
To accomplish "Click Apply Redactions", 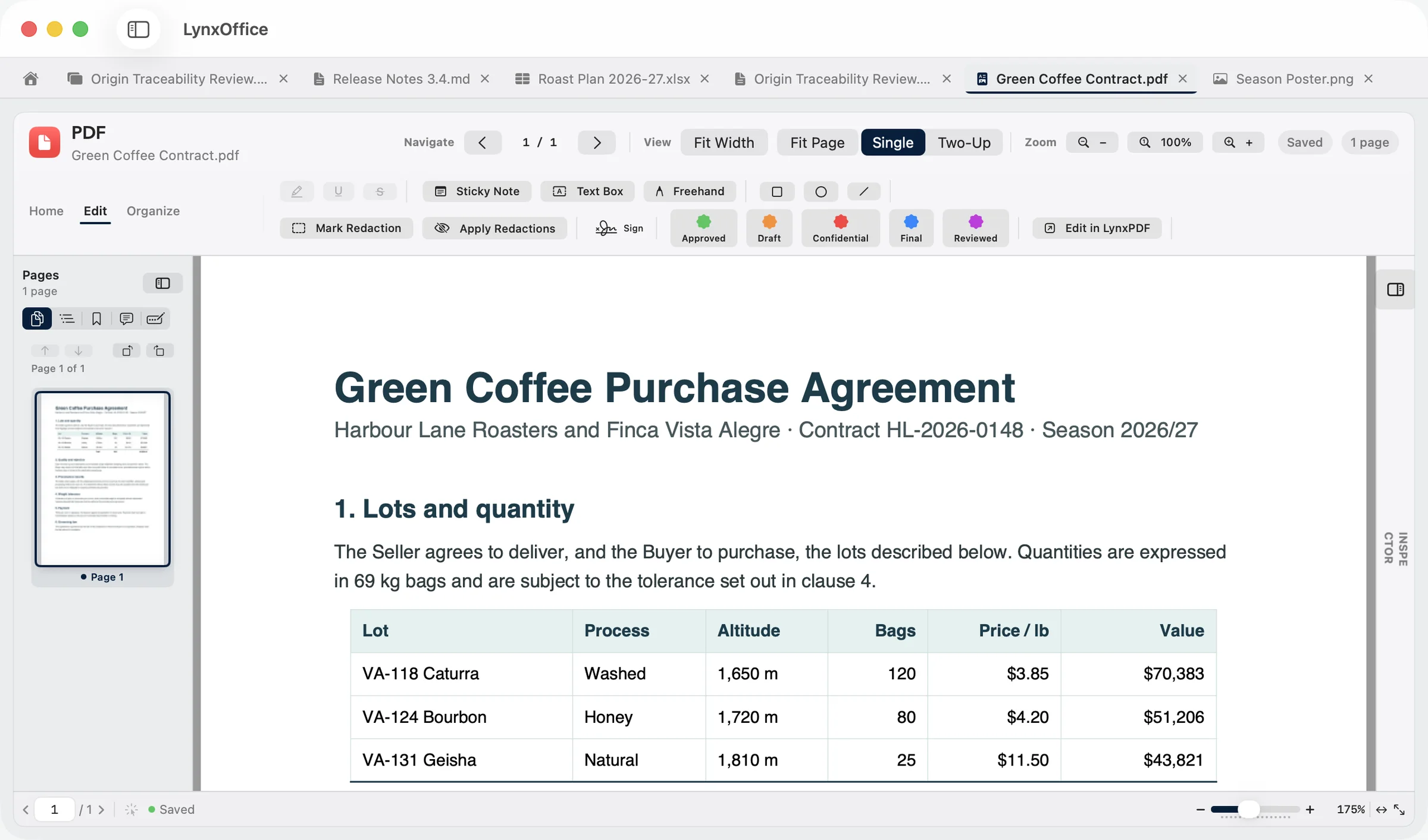I will click(495, 228).
